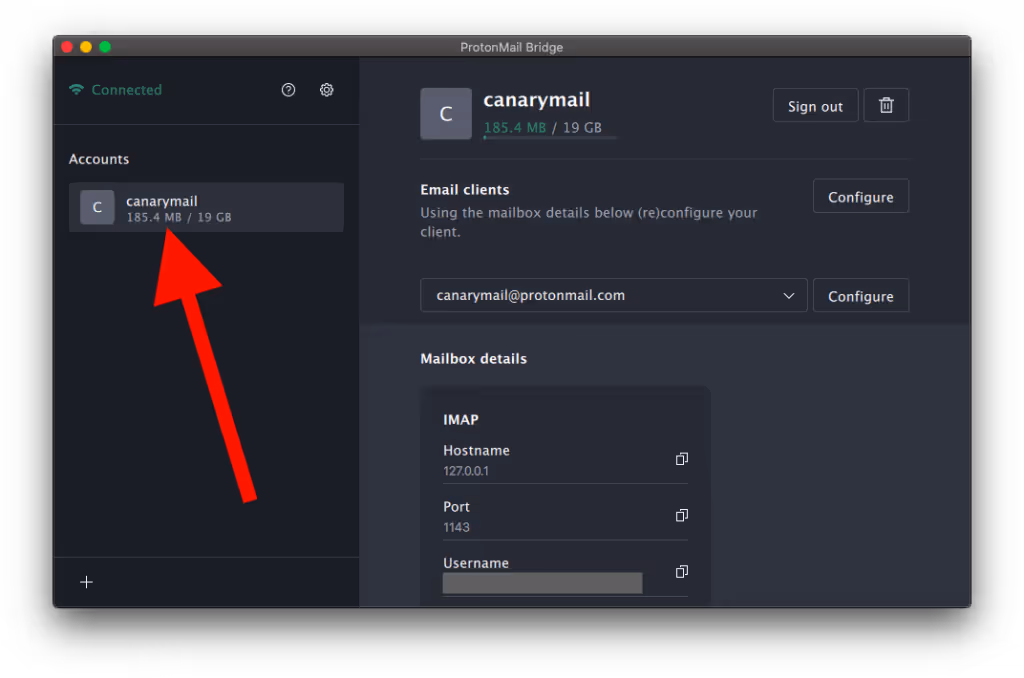Image resolution: width=1024 pixels, height=678 pixels.
Task: Click the Port label
Action: pyautogui.click(x=456, y=507)
